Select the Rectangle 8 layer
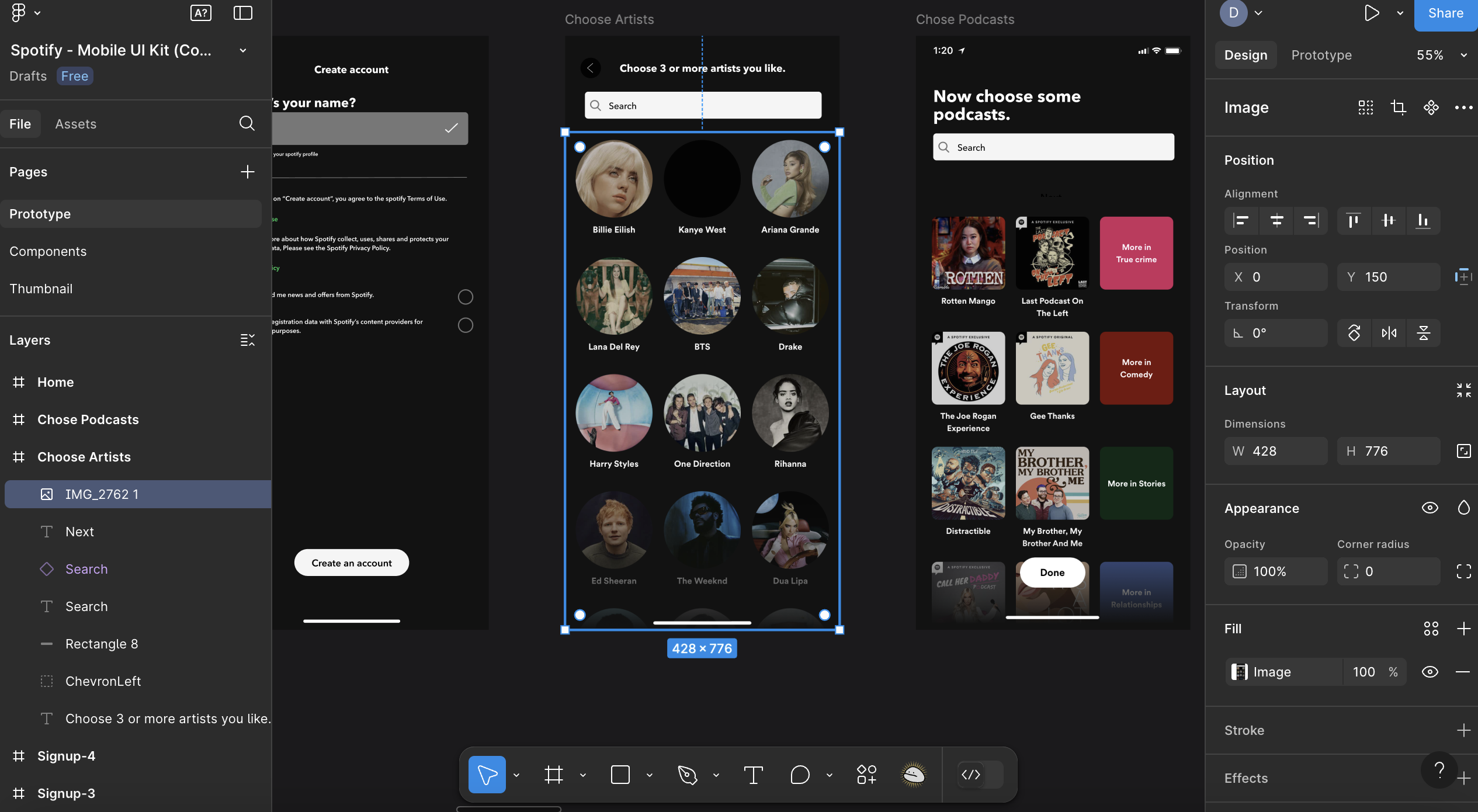Screen dimensions: 1478x812 click(102, 644)
